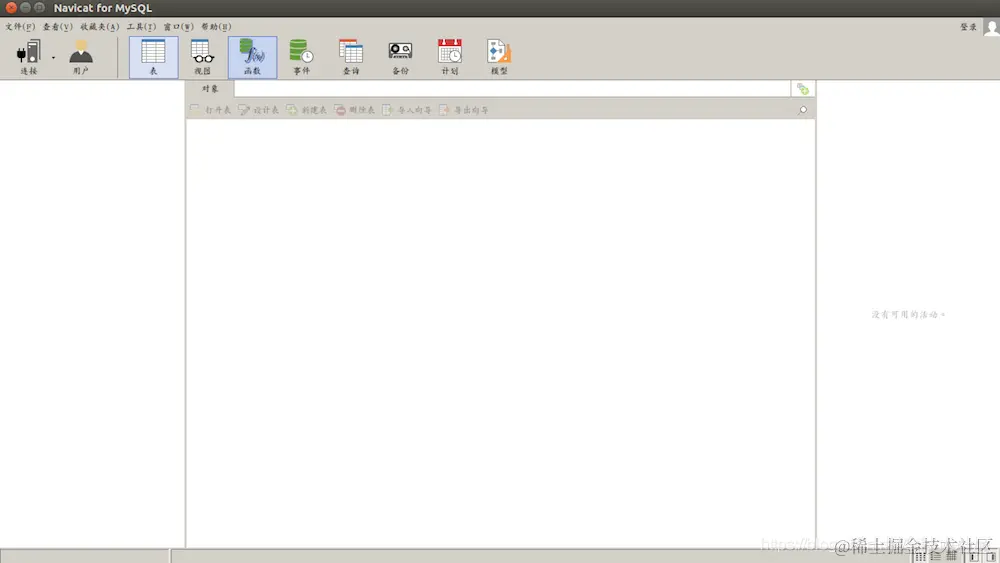Switch to the list view icon in the status bar
Viewport: 1000px width, 563px height.
[919, 556]
